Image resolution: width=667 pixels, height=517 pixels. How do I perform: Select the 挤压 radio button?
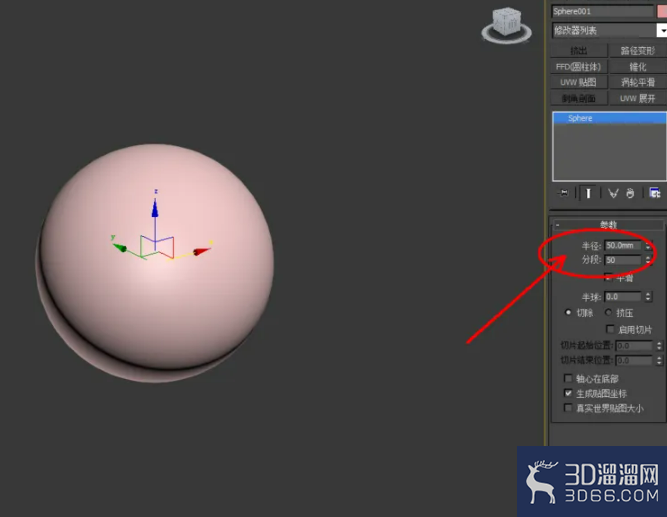609,313
